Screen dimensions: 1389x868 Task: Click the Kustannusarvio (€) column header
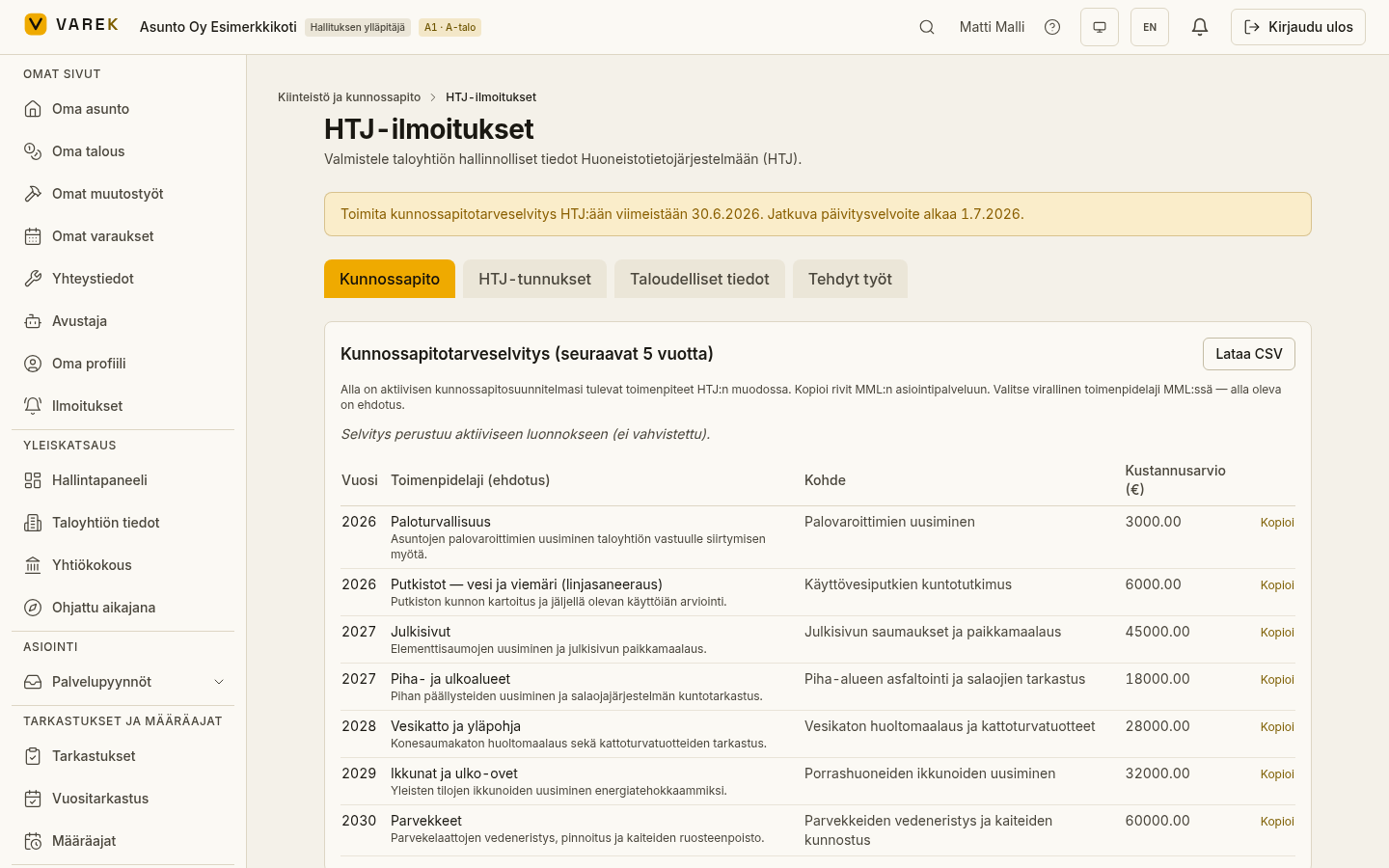pyautogui.click(x=1175, y=479)
